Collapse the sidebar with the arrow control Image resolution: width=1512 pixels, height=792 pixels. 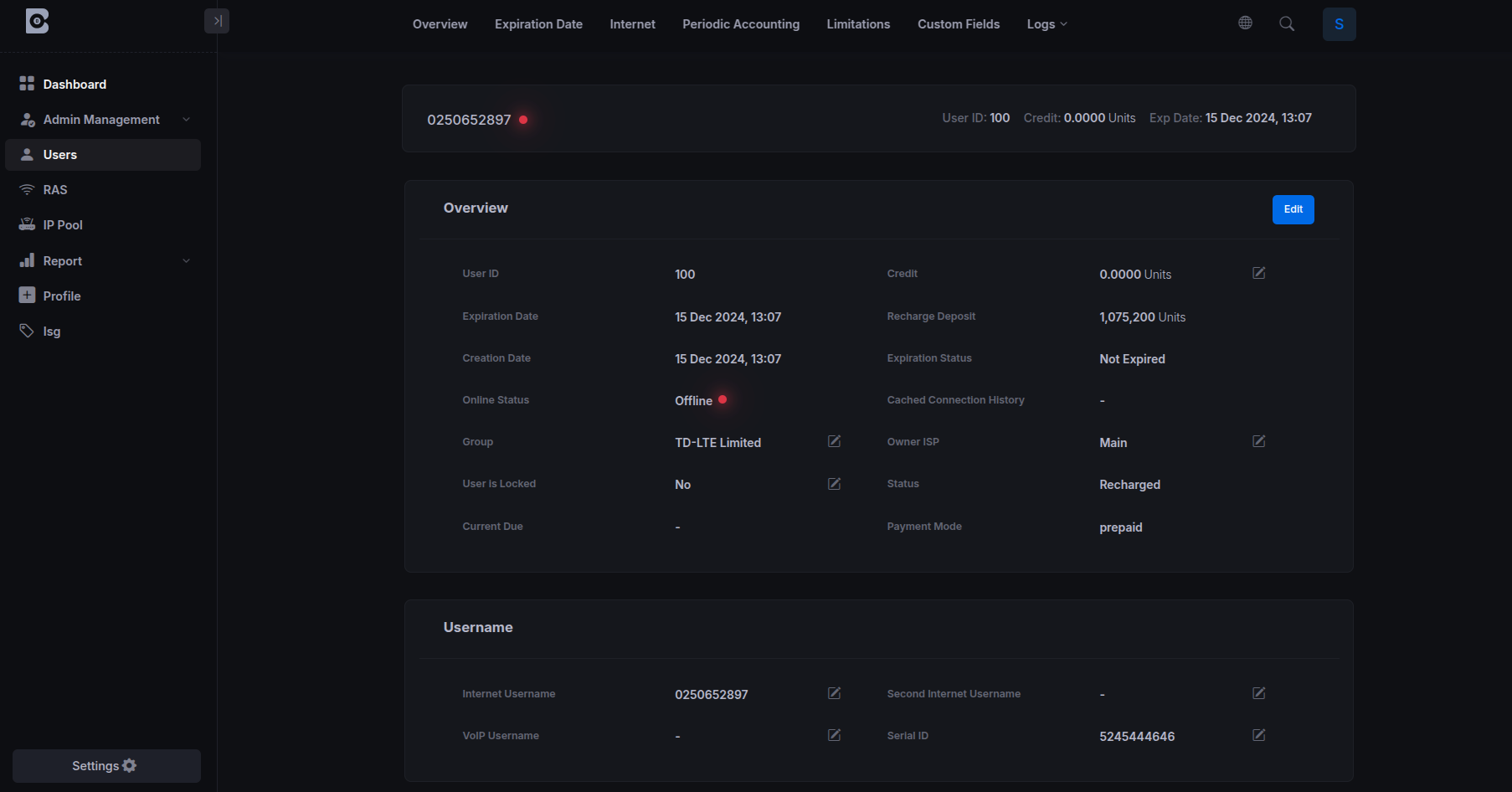coord(217,20)
